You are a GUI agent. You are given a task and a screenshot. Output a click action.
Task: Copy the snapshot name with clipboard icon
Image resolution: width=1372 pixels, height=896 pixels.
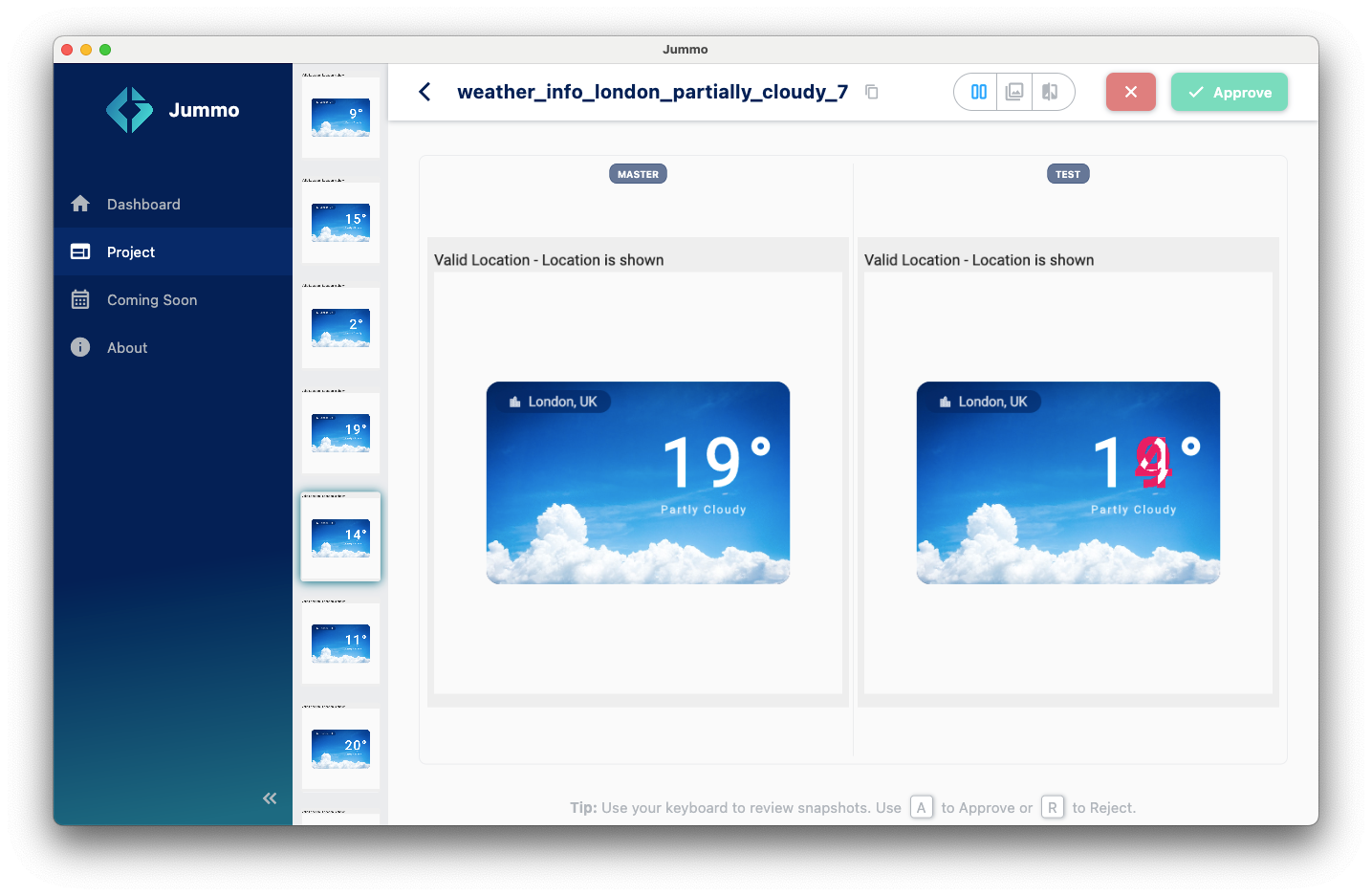871,92
